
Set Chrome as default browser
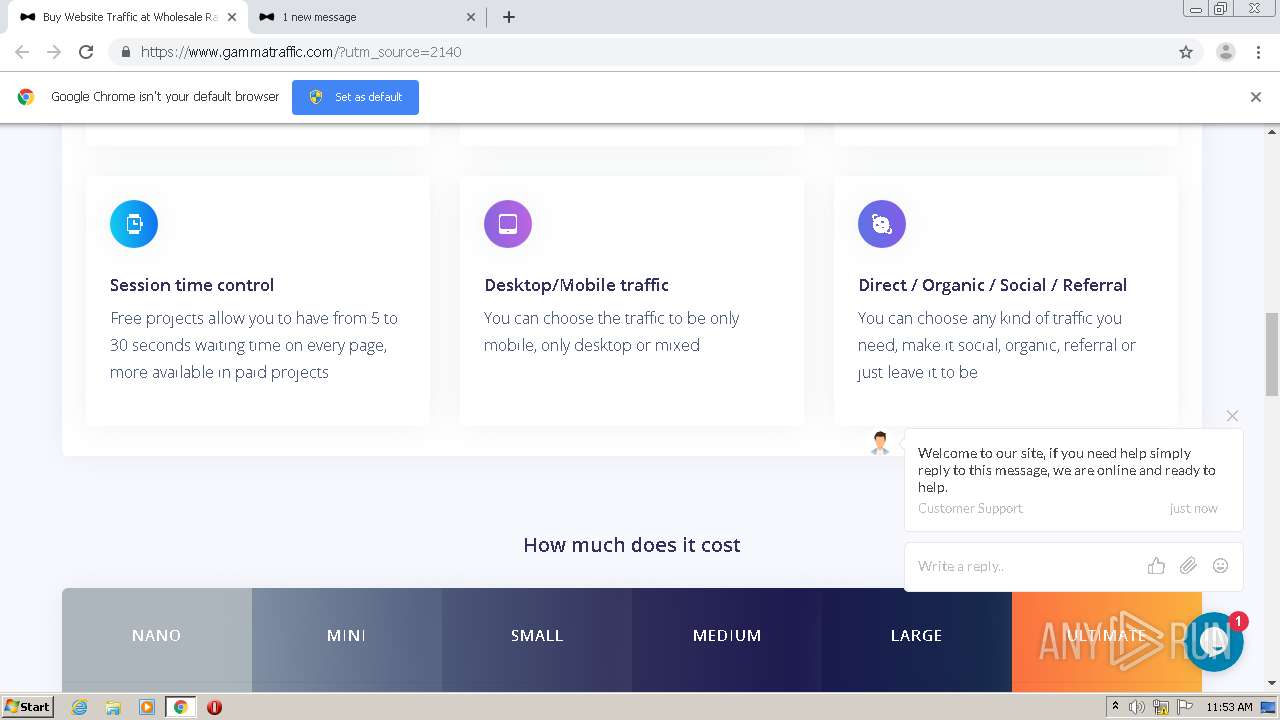355,97
